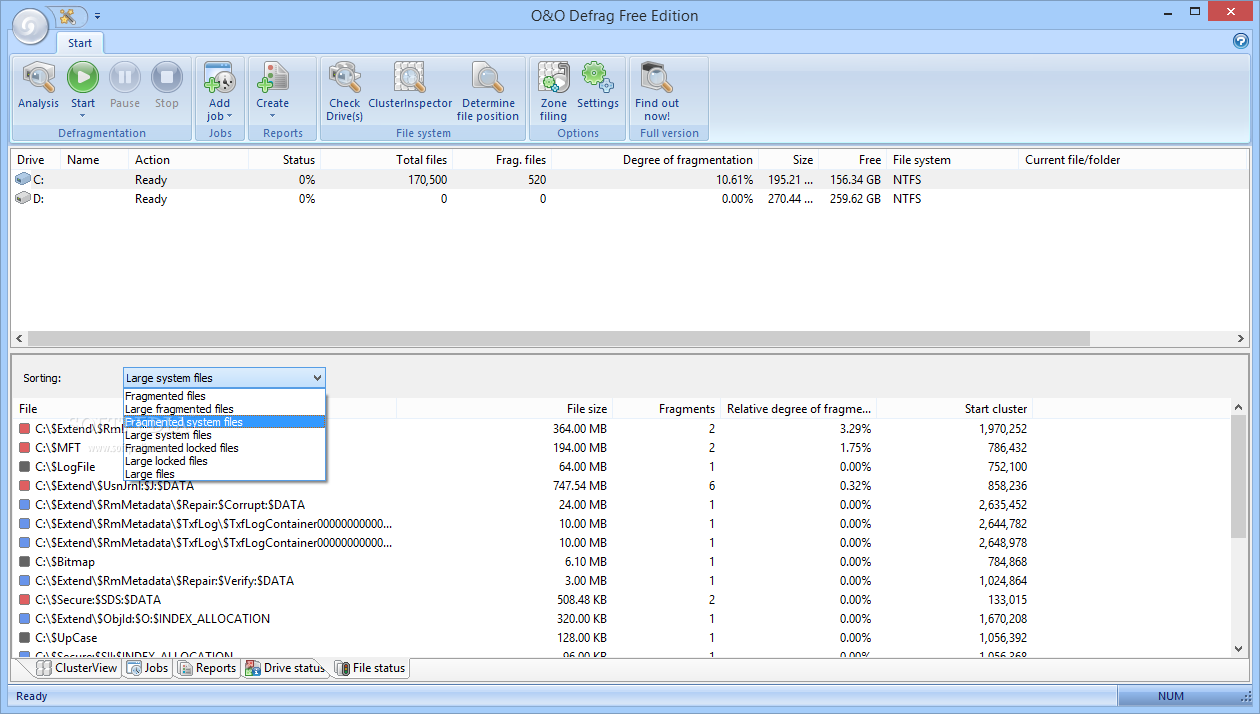Screen dimensions: 1260x714
Task: Switch to the File status tab
Action: [370, 668]
